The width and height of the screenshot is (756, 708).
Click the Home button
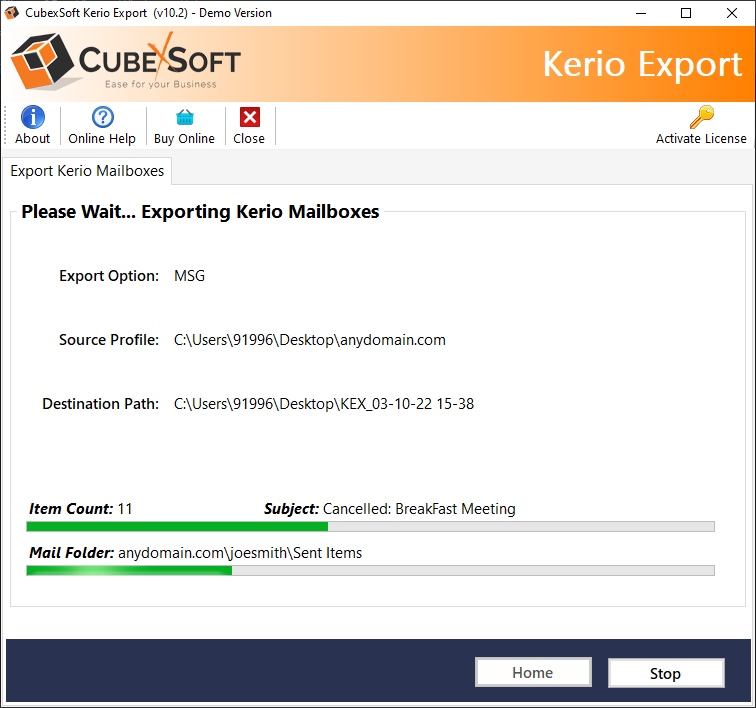pyautogui.click(x=532, y=673)
